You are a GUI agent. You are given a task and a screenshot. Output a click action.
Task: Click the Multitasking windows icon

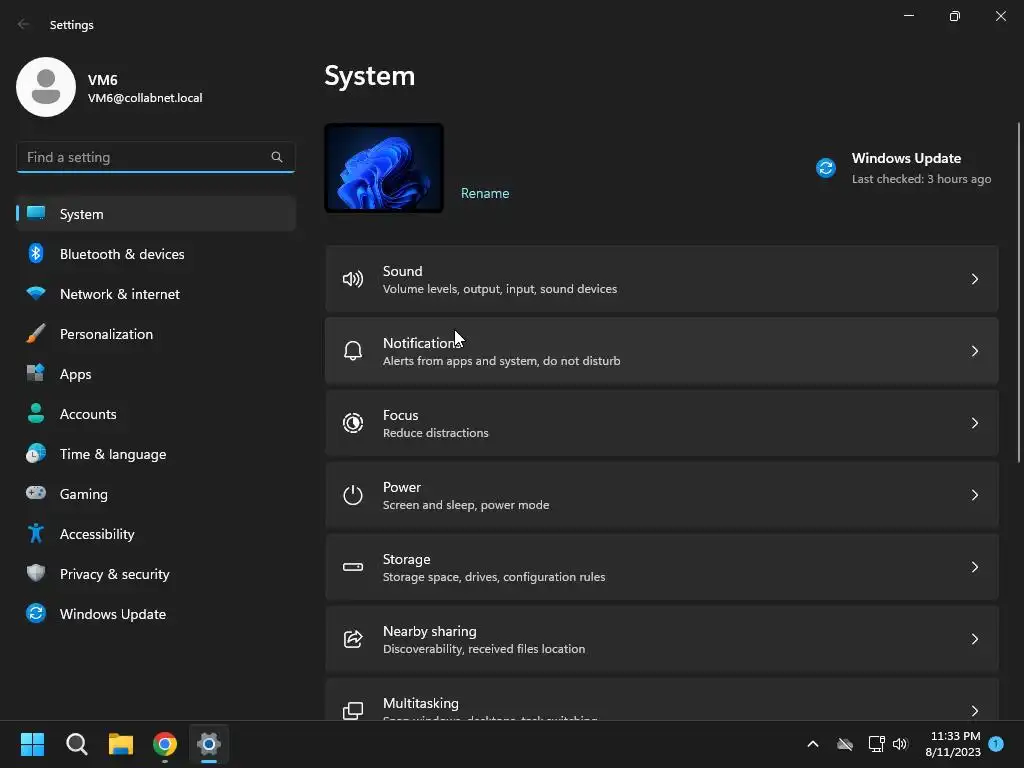point(353,710)
